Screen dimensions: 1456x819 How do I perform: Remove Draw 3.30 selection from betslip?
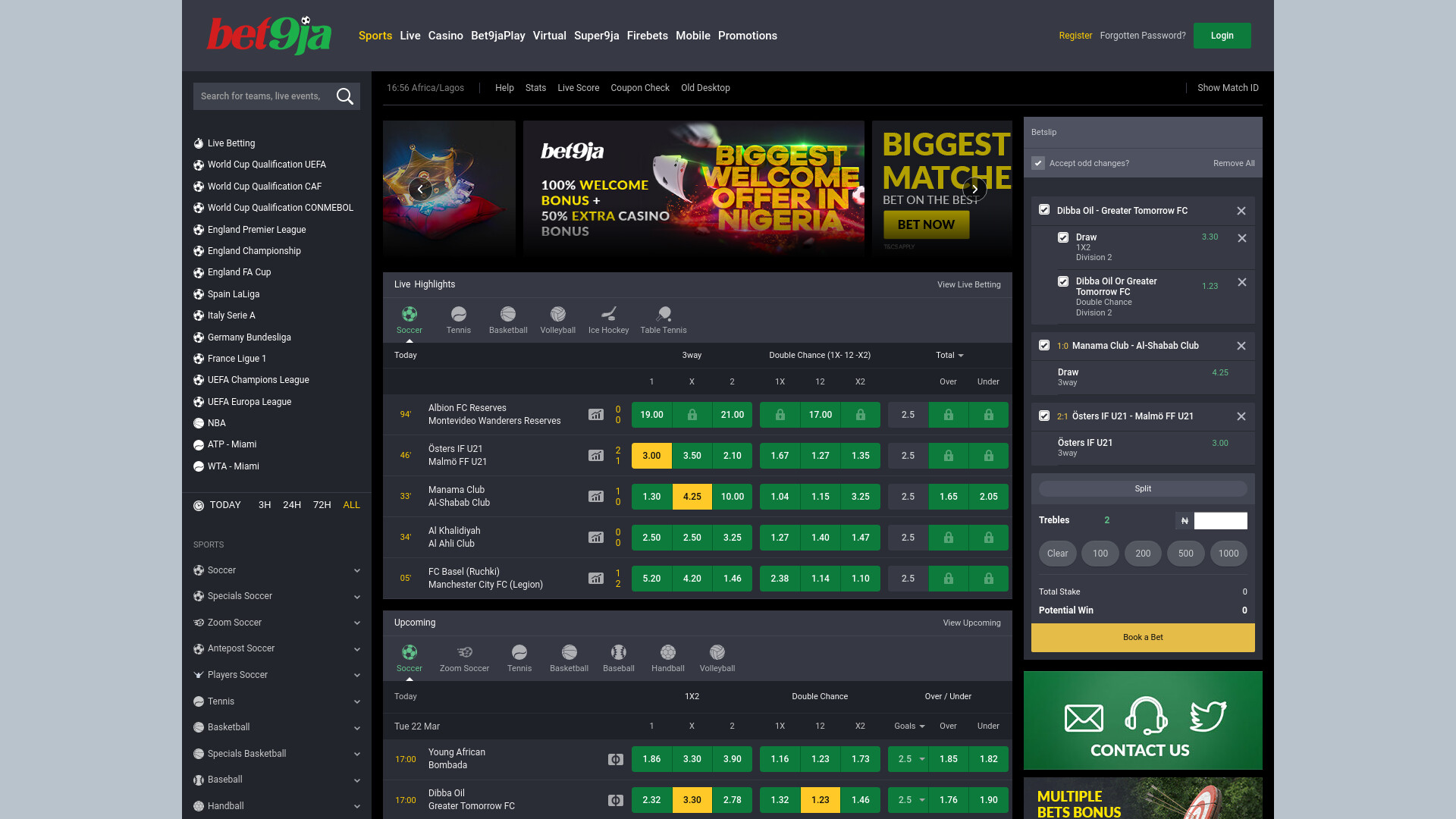(1242, 238)
